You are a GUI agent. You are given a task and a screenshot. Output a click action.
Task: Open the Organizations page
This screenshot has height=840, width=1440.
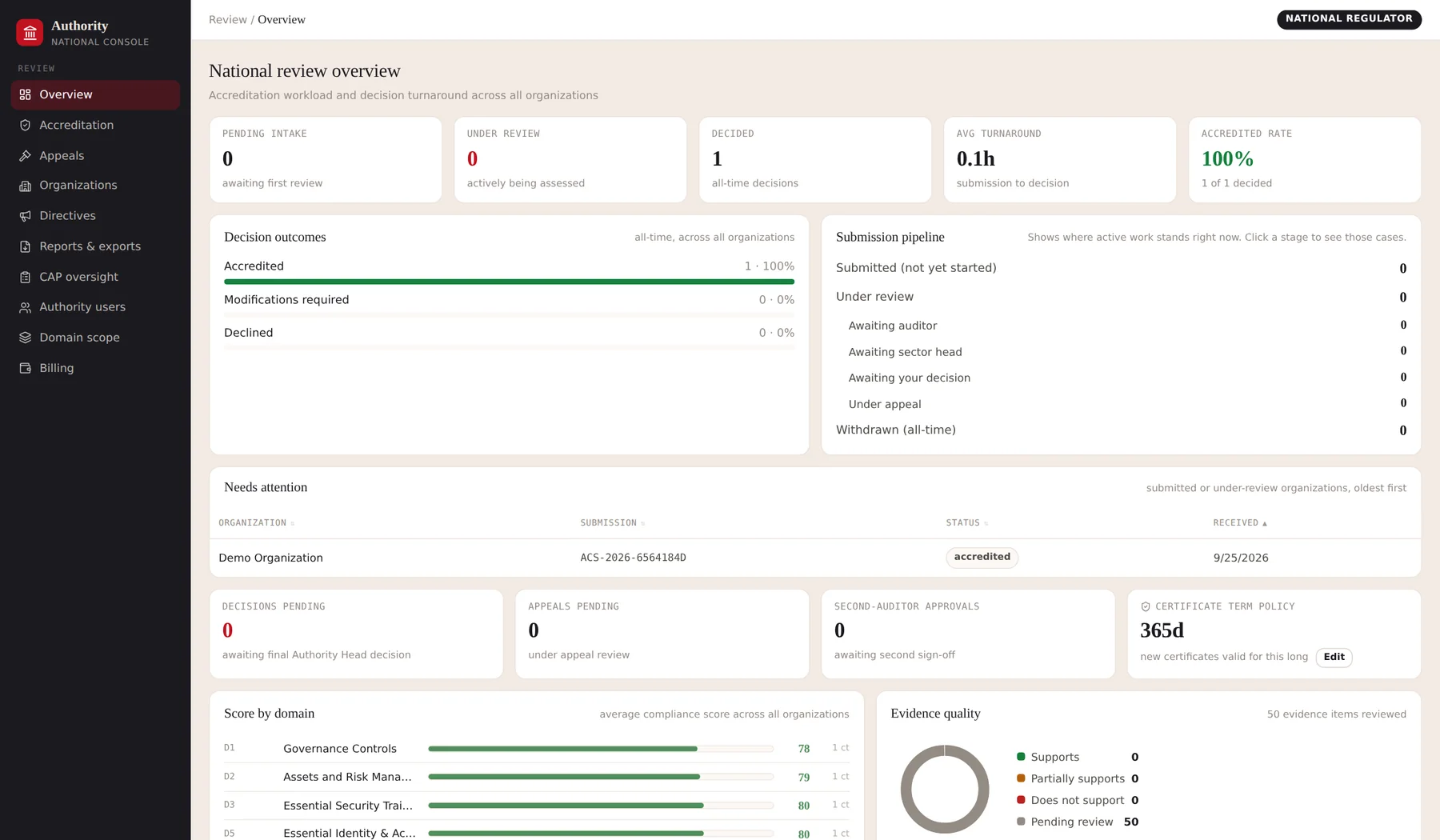[95, 186]
